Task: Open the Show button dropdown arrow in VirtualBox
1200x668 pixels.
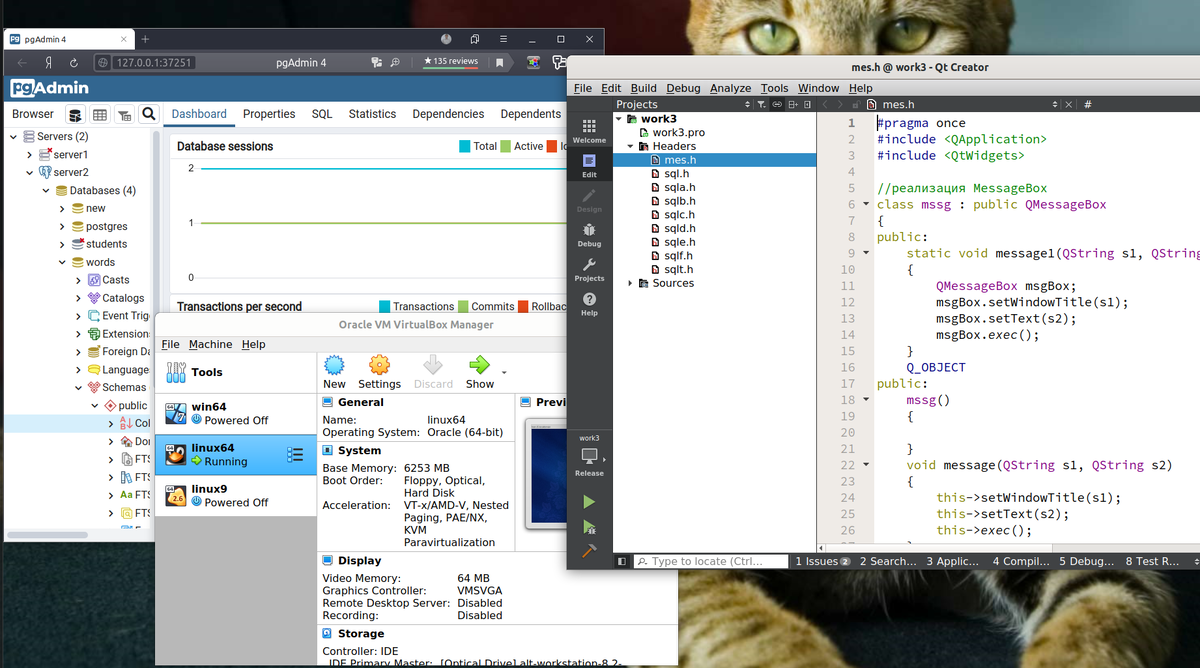Action: [504, 372]
